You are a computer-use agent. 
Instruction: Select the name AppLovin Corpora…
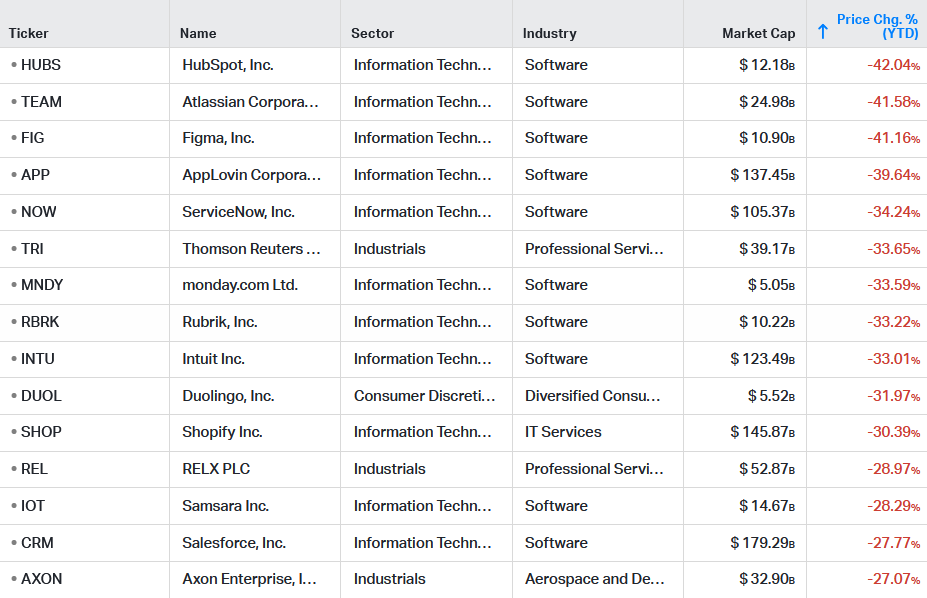tap(252, 175)
